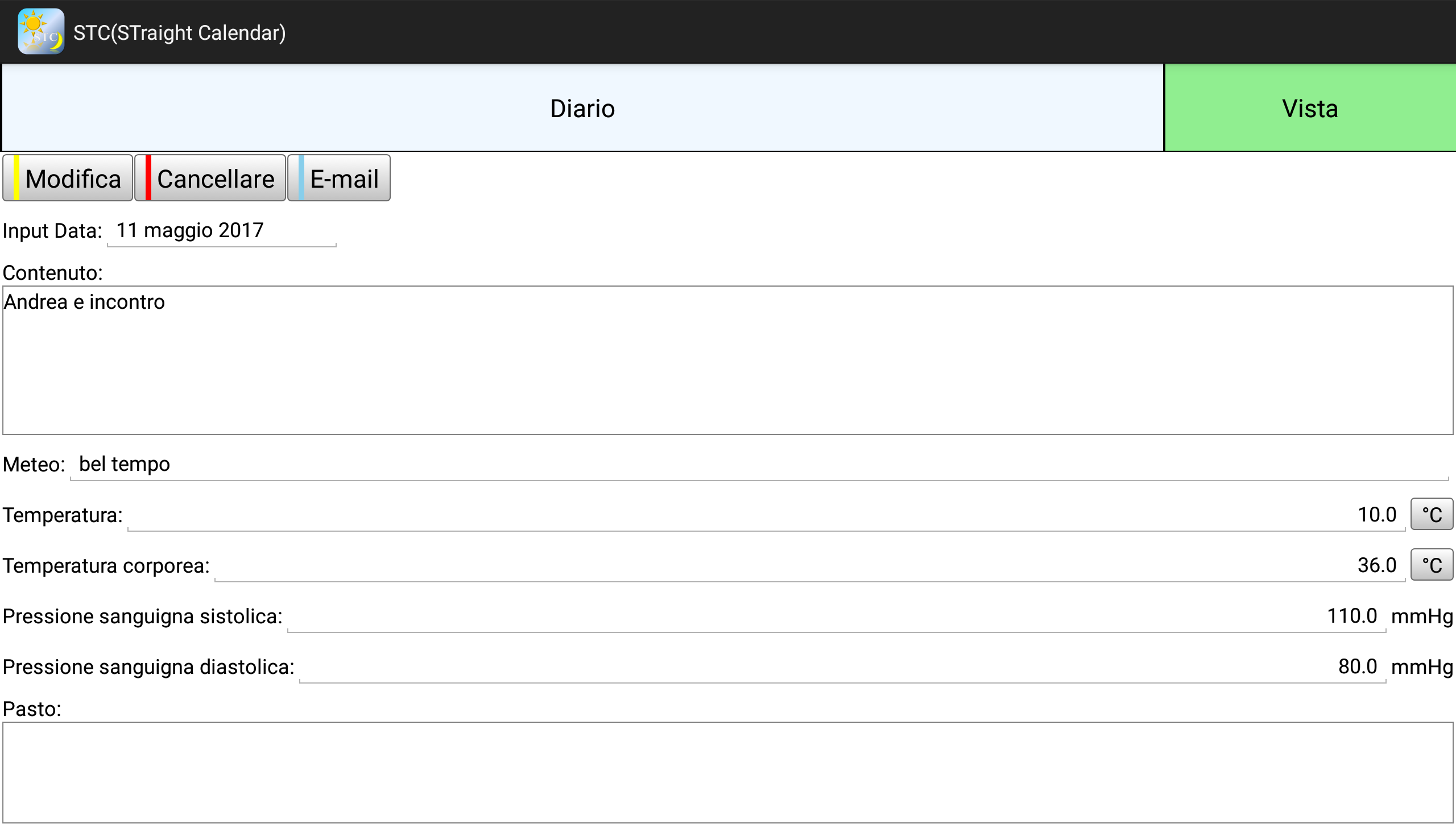Click the STC(STraight Calendar) title text

(x=179, y=33)
